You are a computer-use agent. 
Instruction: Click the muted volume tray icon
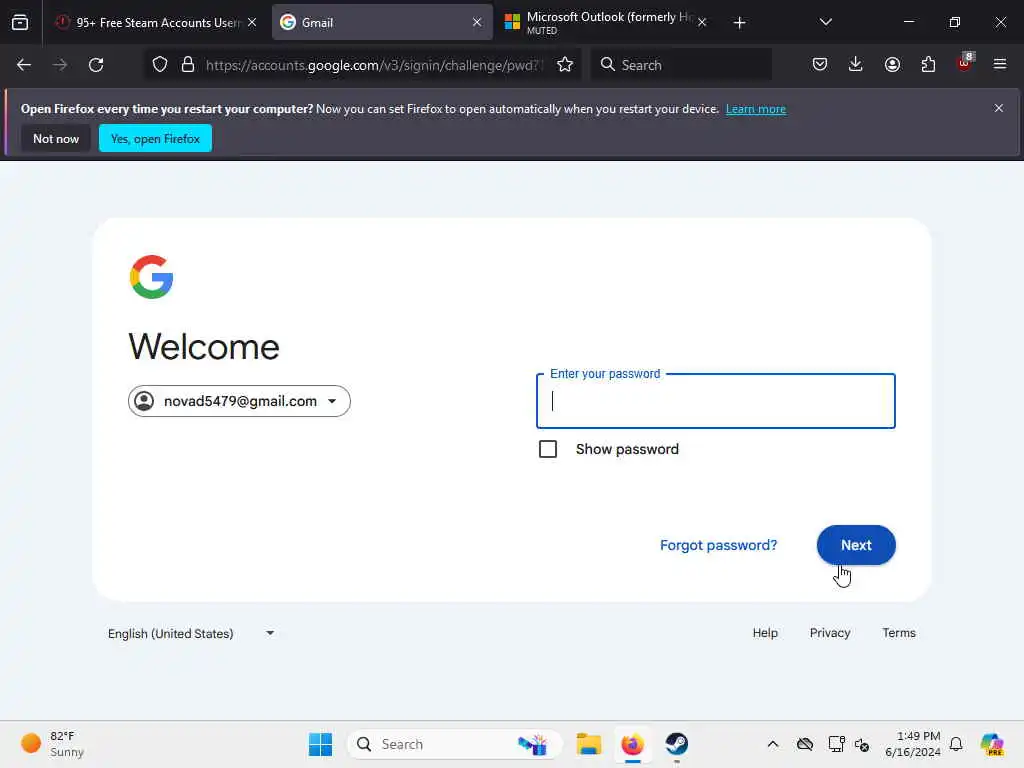coord(862,744)
